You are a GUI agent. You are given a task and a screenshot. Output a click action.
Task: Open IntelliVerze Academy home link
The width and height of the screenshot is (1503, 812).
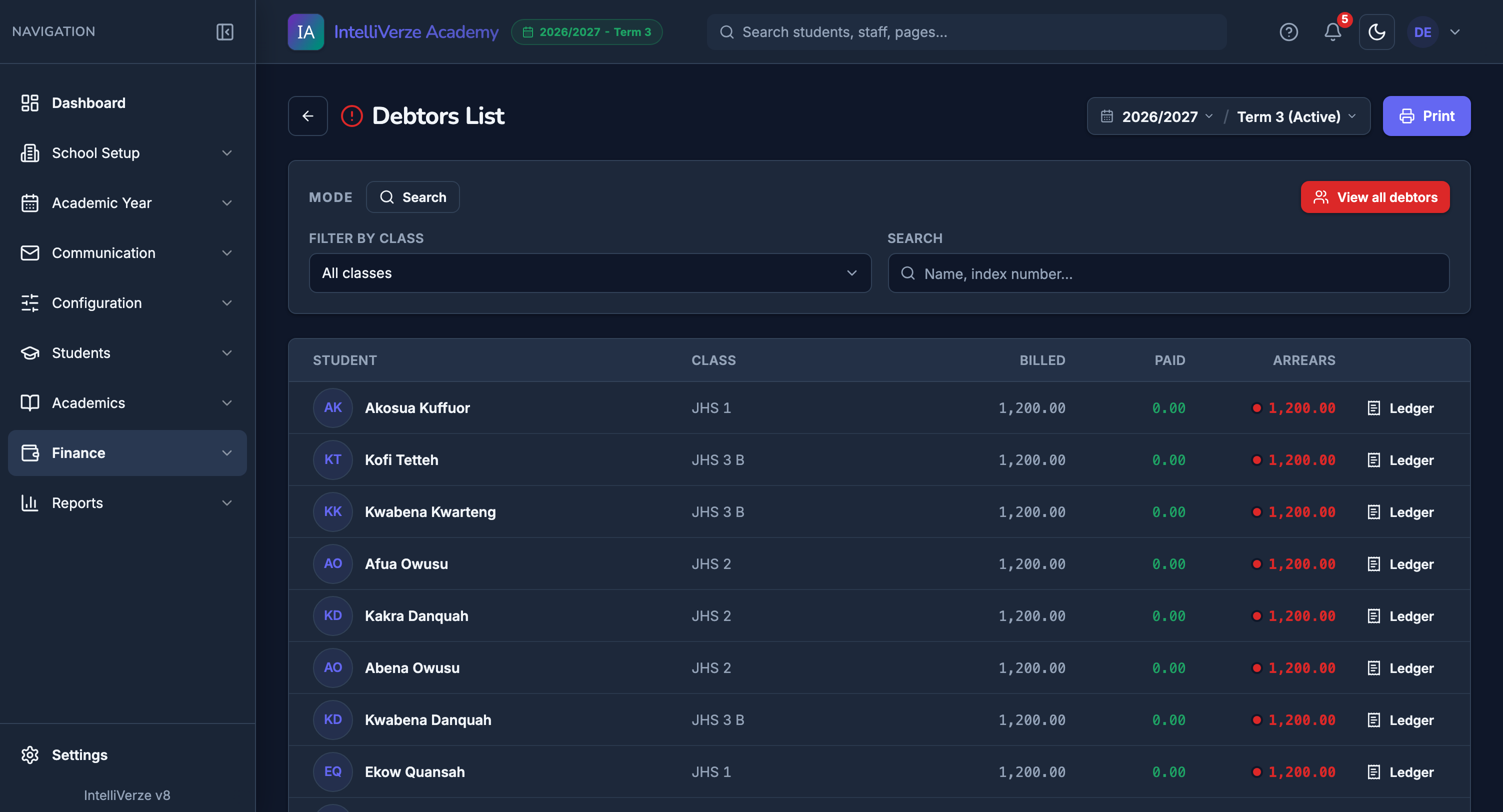(x=416, y=32)
